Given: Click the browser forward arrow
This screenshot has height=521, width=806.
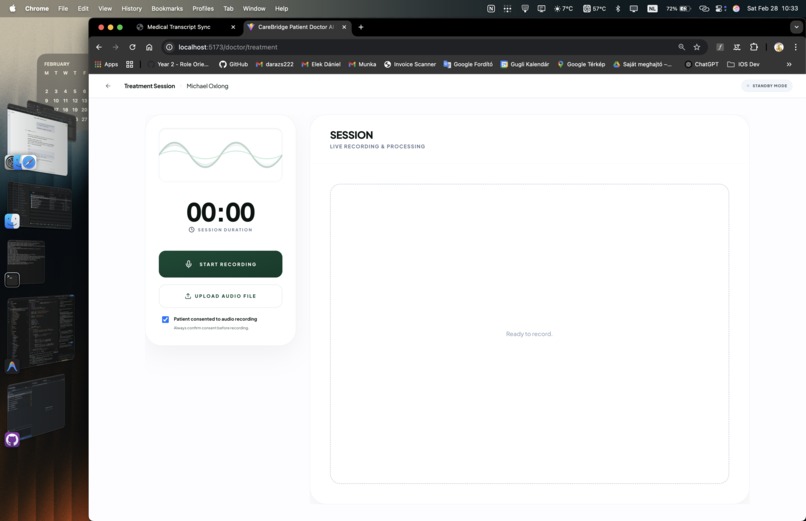Looking at the screenshot, I should pos(116,47).
